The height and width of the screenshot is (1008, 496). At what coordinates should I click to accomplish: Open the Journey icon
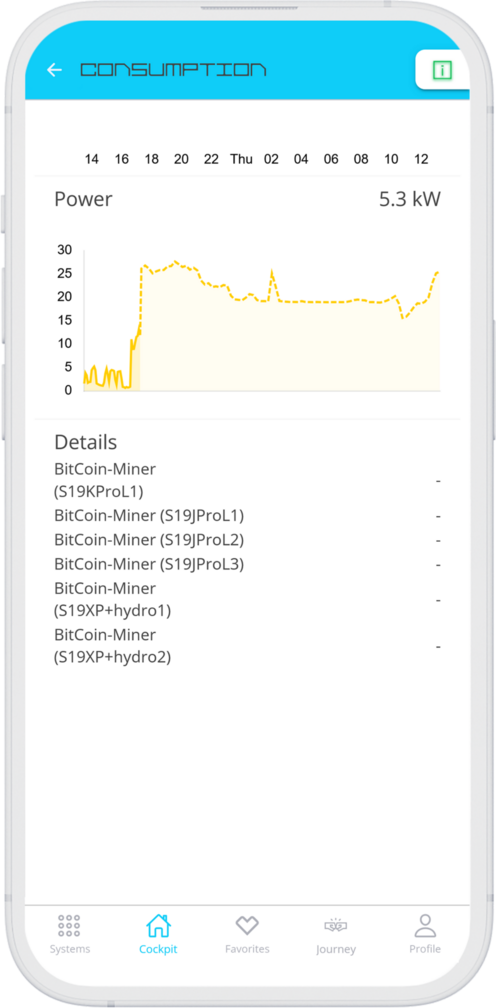(335, 926)
